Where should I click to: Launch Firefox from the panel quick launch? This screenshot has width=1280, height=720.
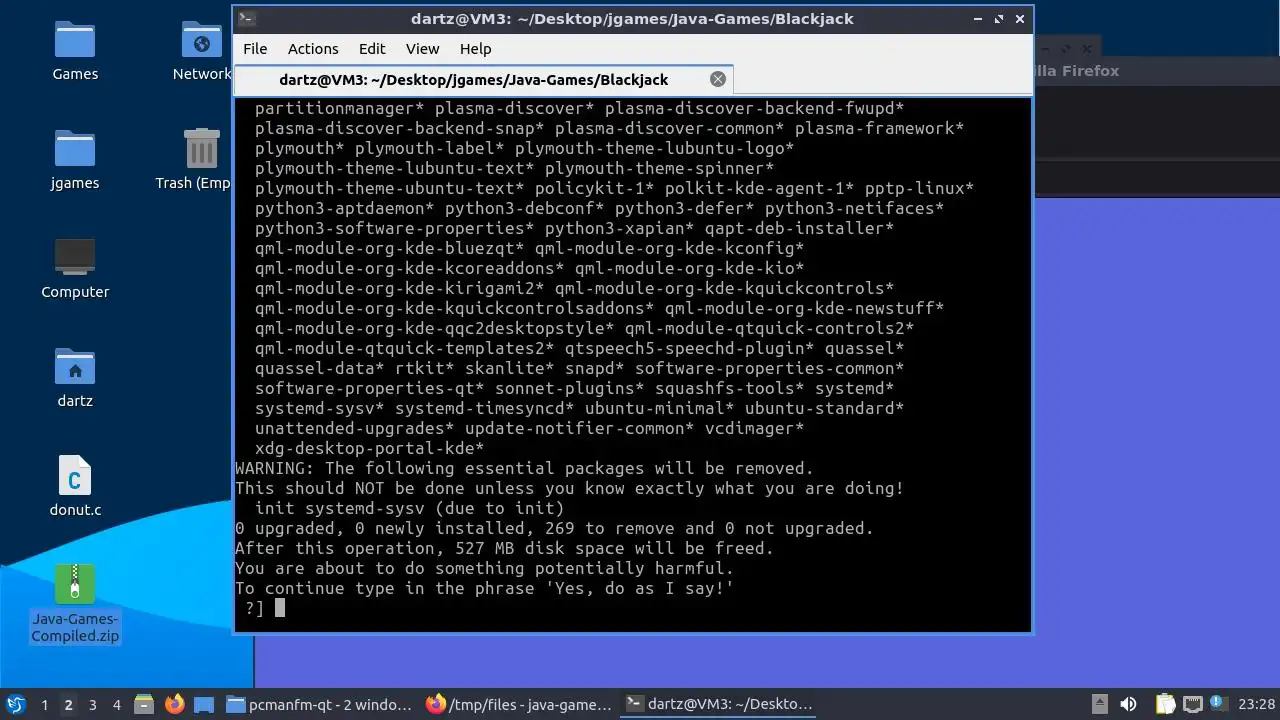[174, 704]
